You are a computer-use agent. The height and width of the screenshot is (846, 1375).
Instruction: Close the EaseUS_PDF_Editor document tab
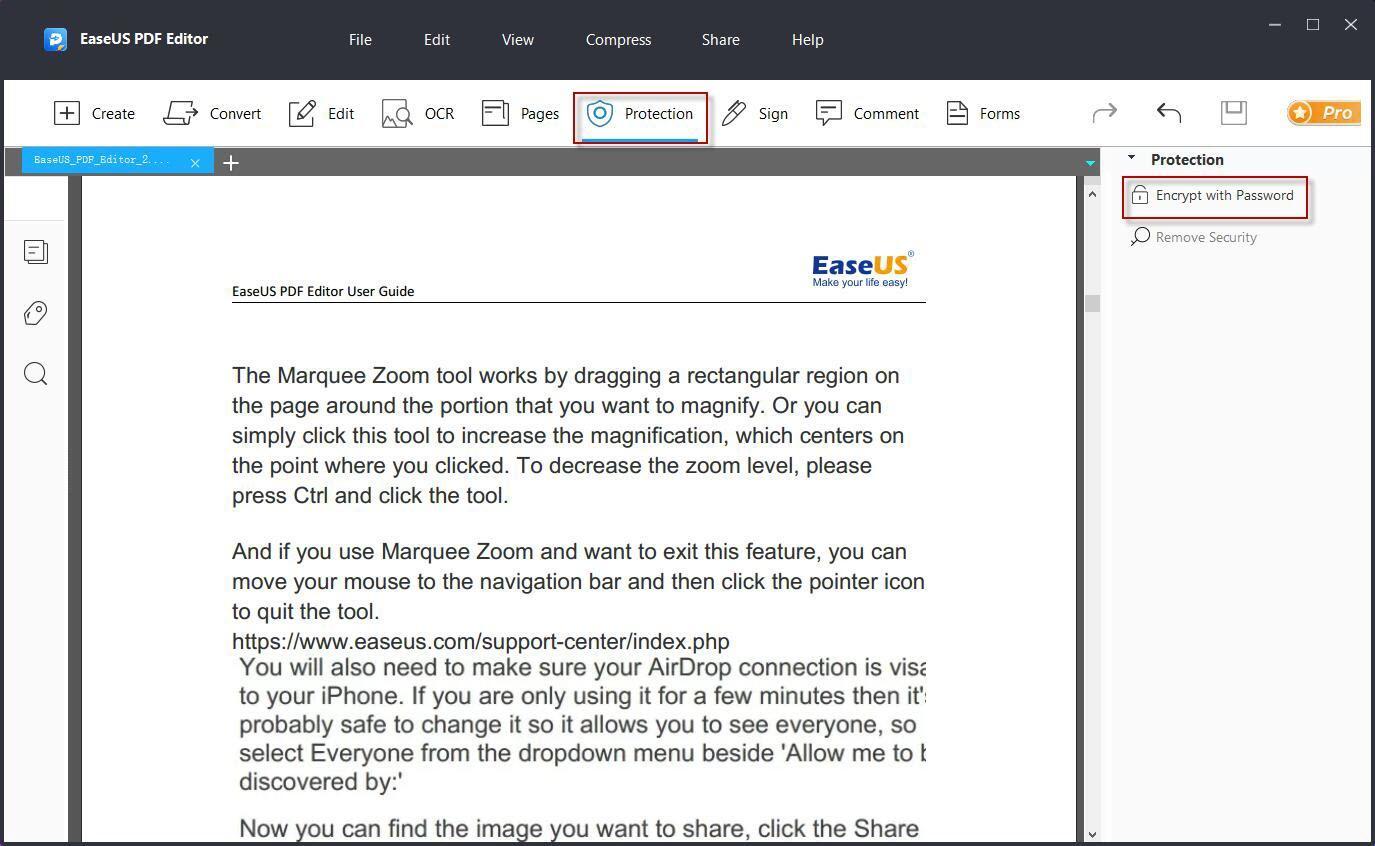coord(195,162)
